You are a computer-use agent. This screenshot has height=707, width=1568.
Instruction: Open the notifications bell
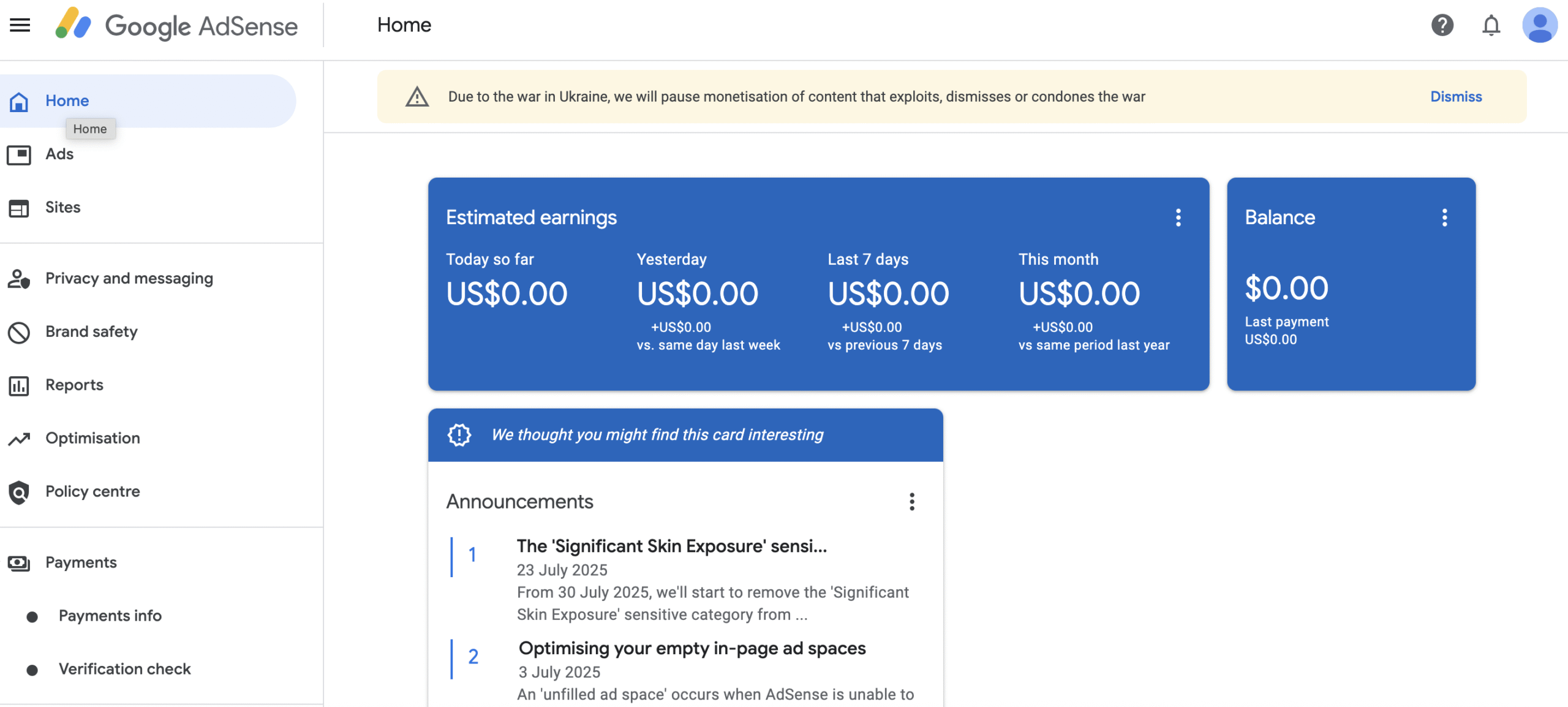pyautogui.click(x=1491, y=25)
